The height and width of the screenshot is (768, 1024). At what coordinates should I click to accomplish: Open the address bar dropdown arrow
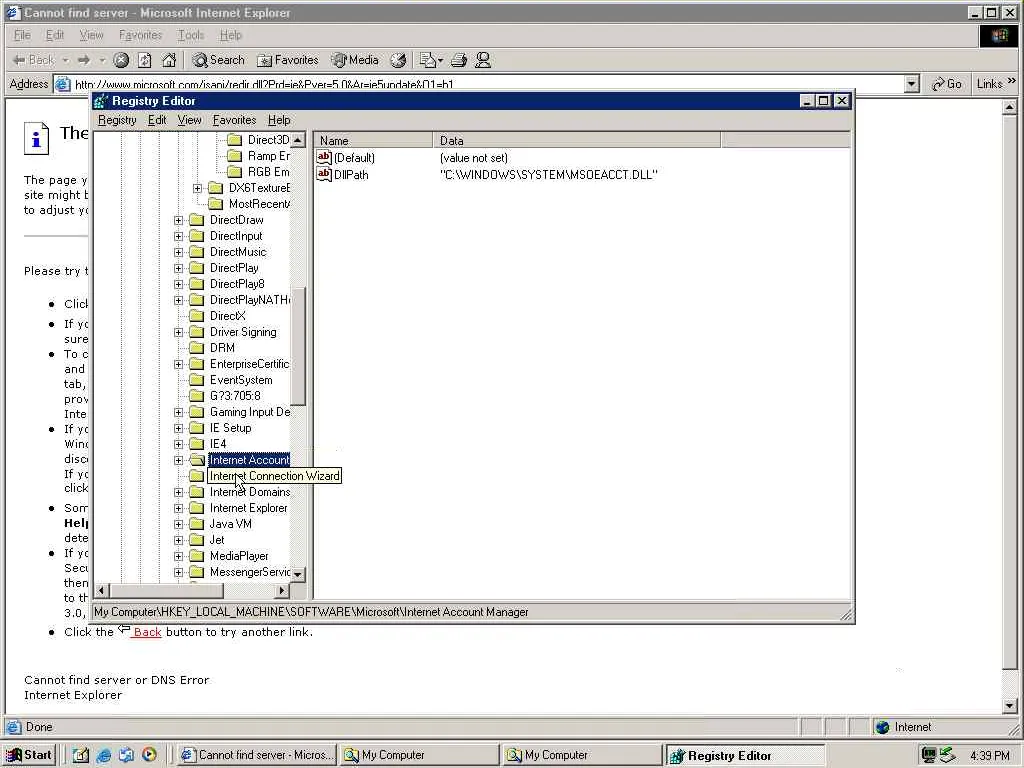[912, 84]
